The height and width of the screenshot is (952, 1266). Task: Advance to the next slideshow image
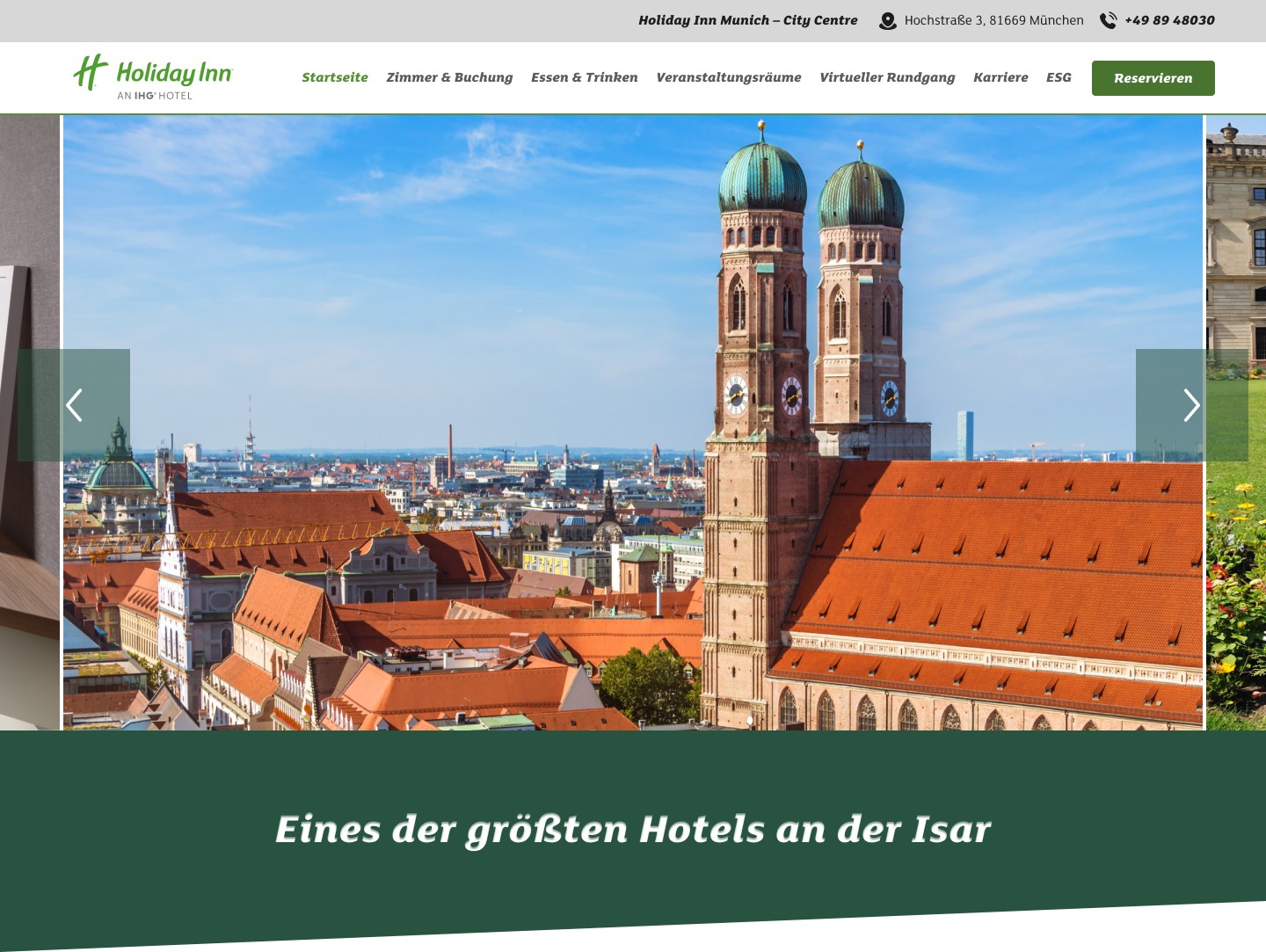click(x=1192, y=405)
